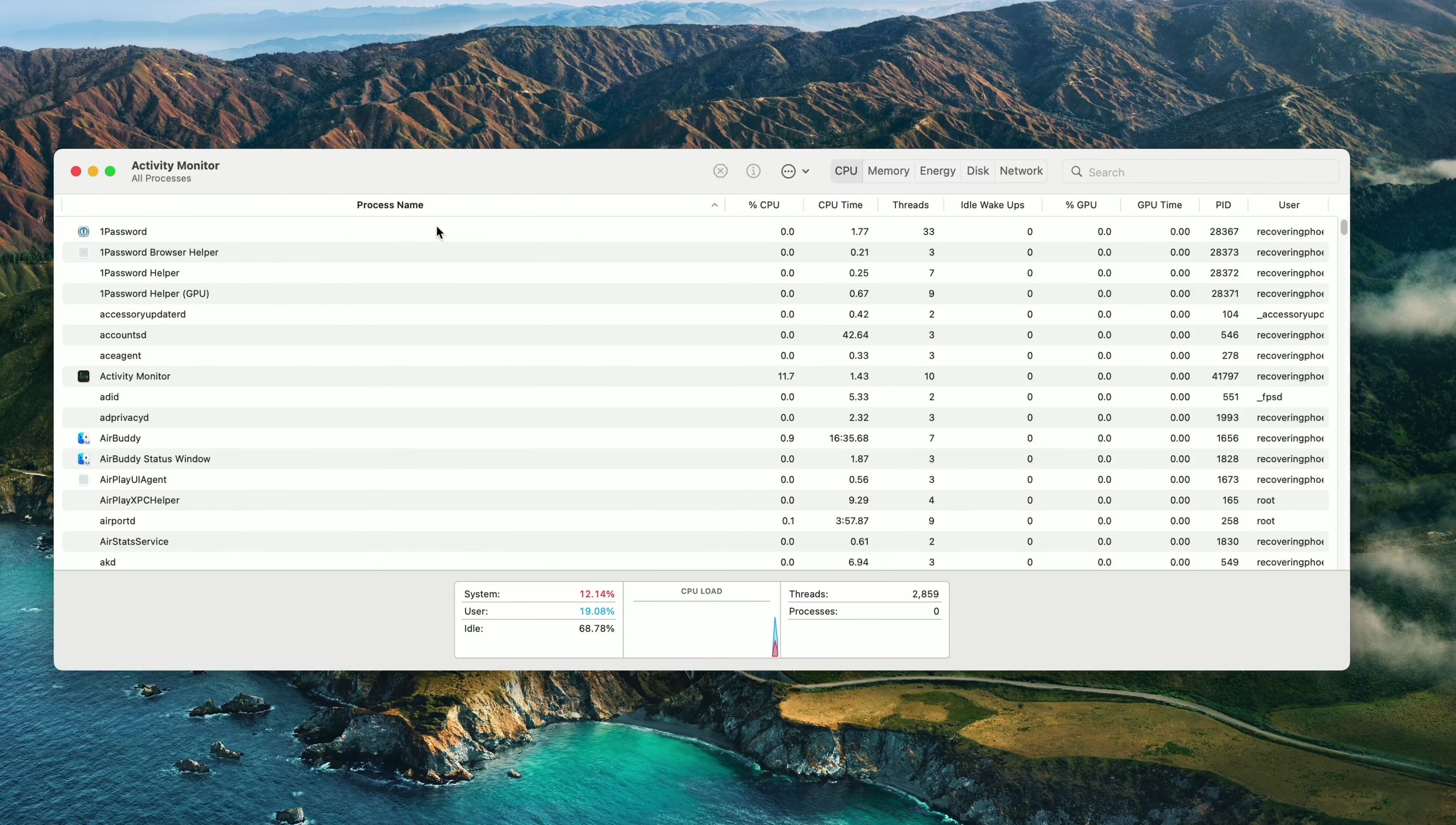Open the process info (i) icon
Image resolution: width=1456 pixels, height=825 pixels.
(753, 171)
